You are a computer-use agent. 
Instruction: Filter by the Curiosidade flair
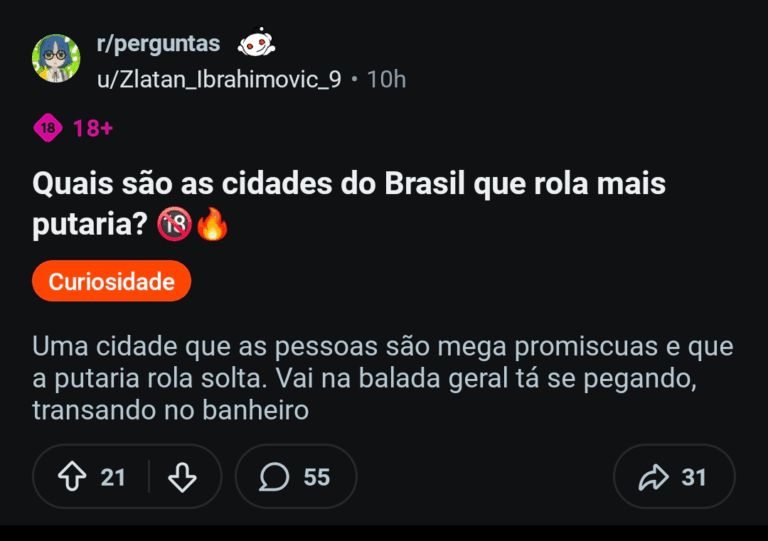click(111, 281)
